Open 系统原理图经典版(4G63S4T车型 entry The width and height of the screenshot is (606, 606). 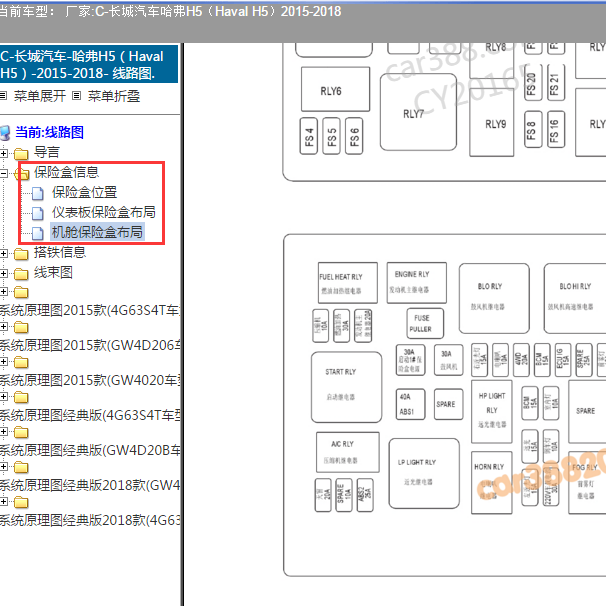tap(90, 415)
